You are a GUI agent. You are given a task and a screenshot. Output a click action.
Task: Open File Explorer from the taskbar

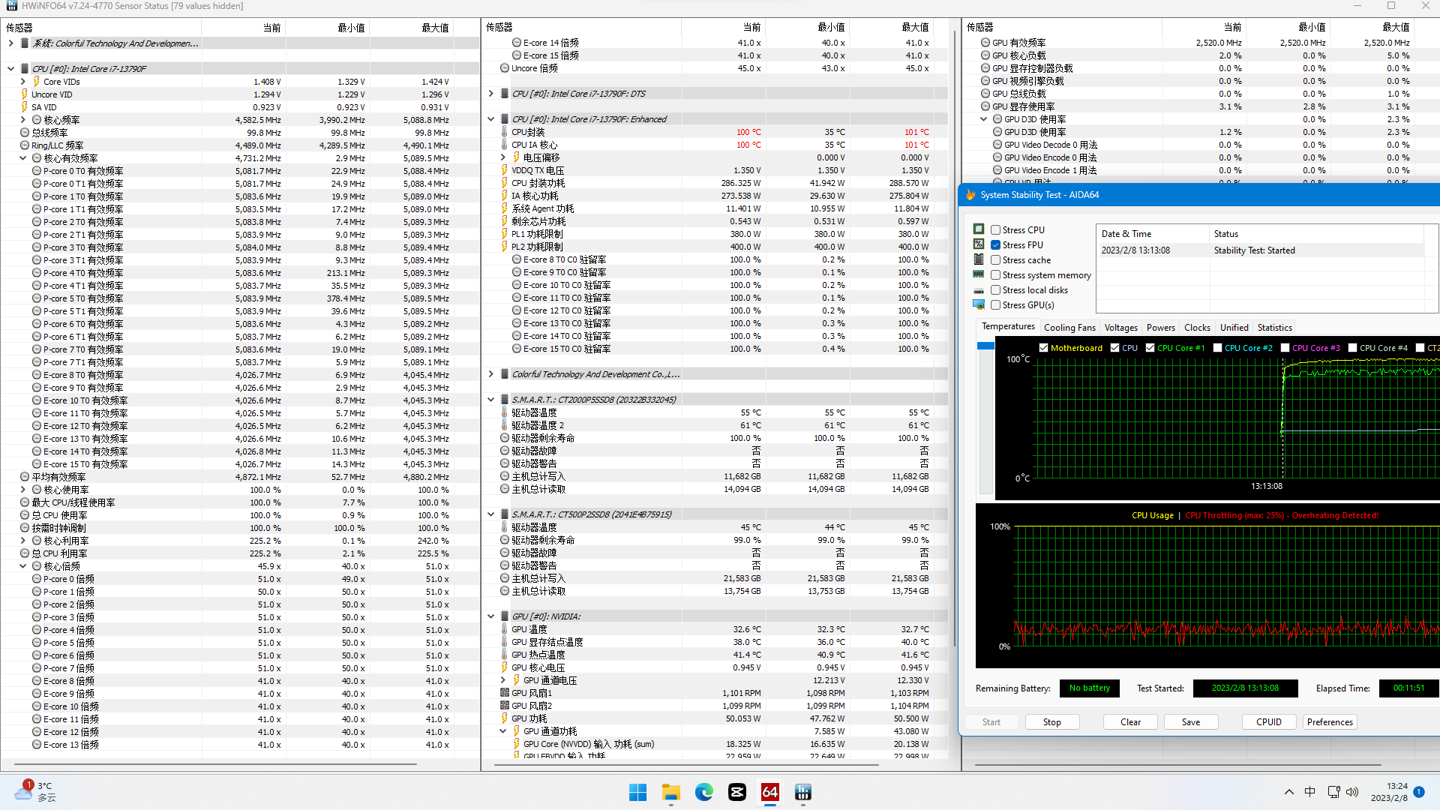tap(671, 792)
